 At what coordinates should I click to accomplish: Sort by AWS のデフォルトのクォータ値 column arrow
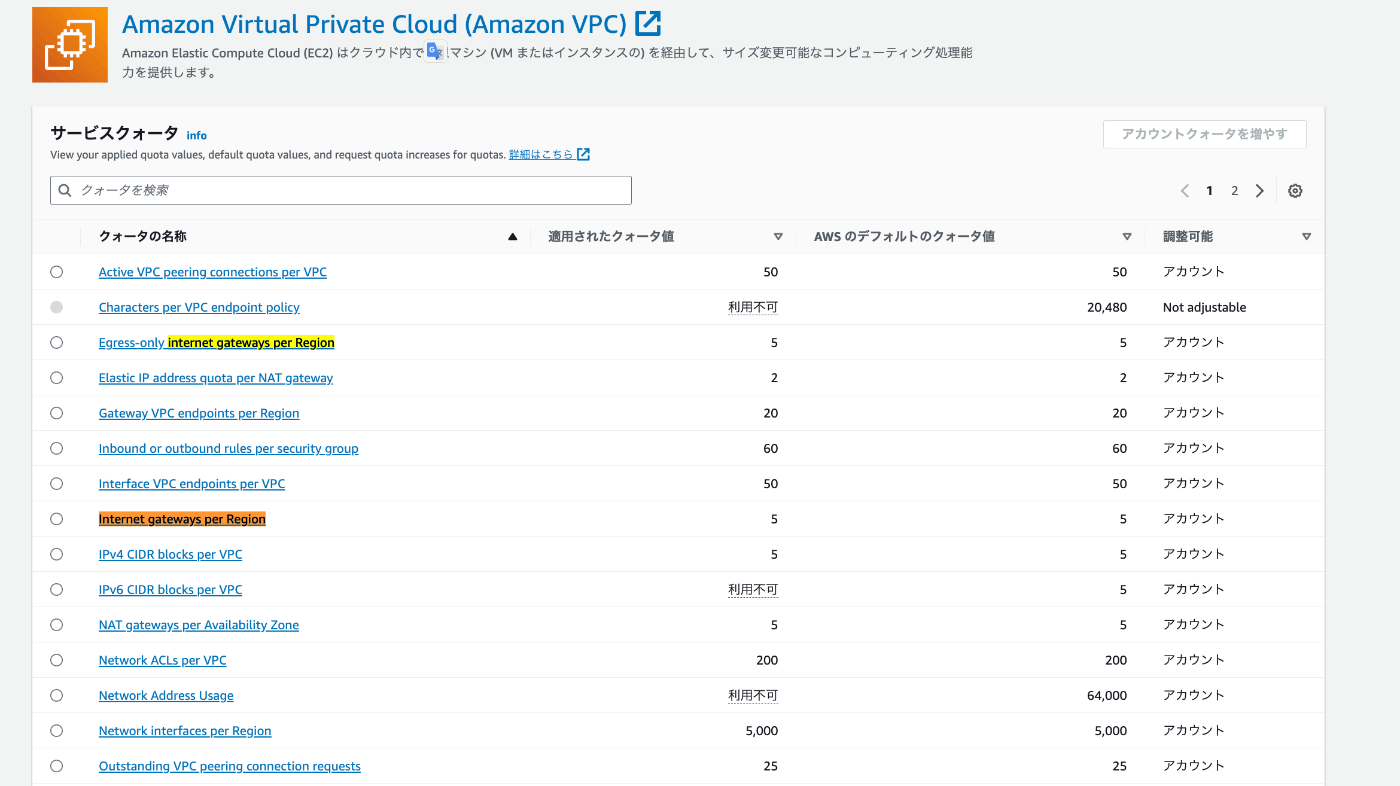[x=1127, y=237]
